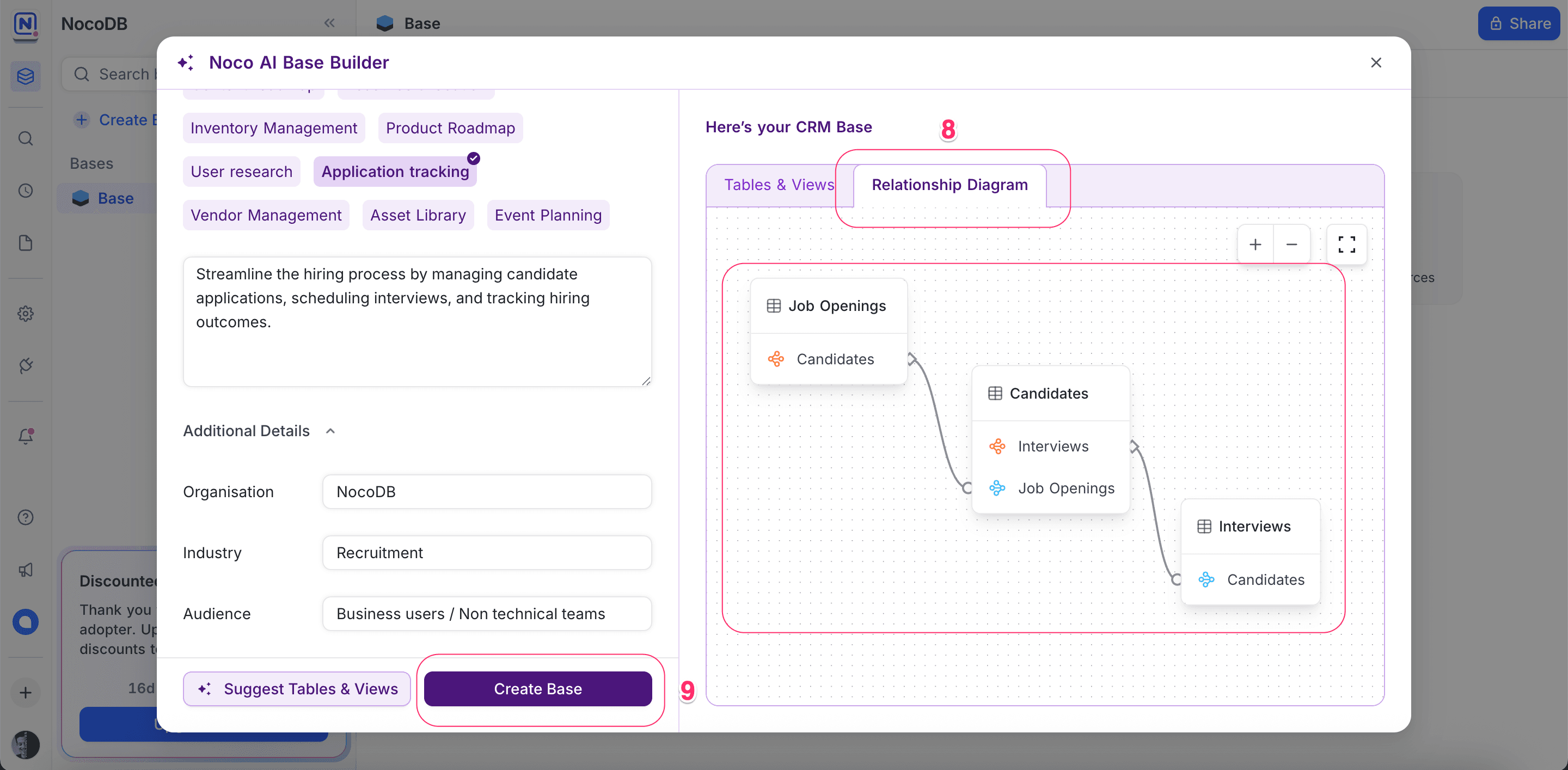This screenshot has width=1568, height=770.
Task: Click the Create Base button
Action: 537,688
